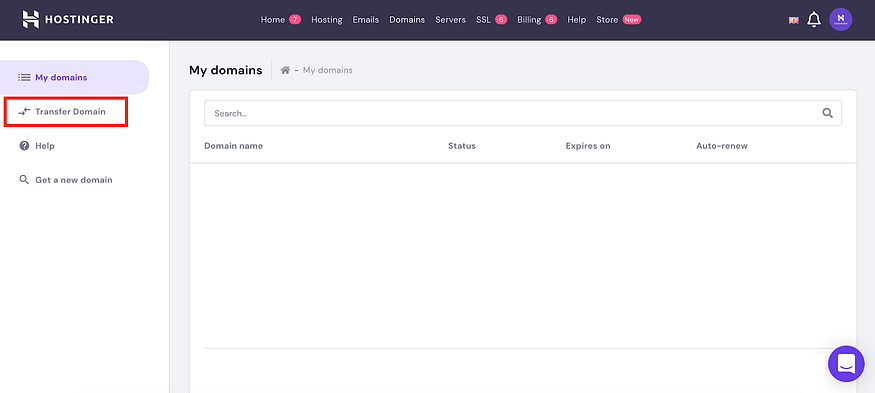The height and width of the screenshot is (393, 875).
Task: Go to Hosting in top navigation
Action: click(326, 20)
